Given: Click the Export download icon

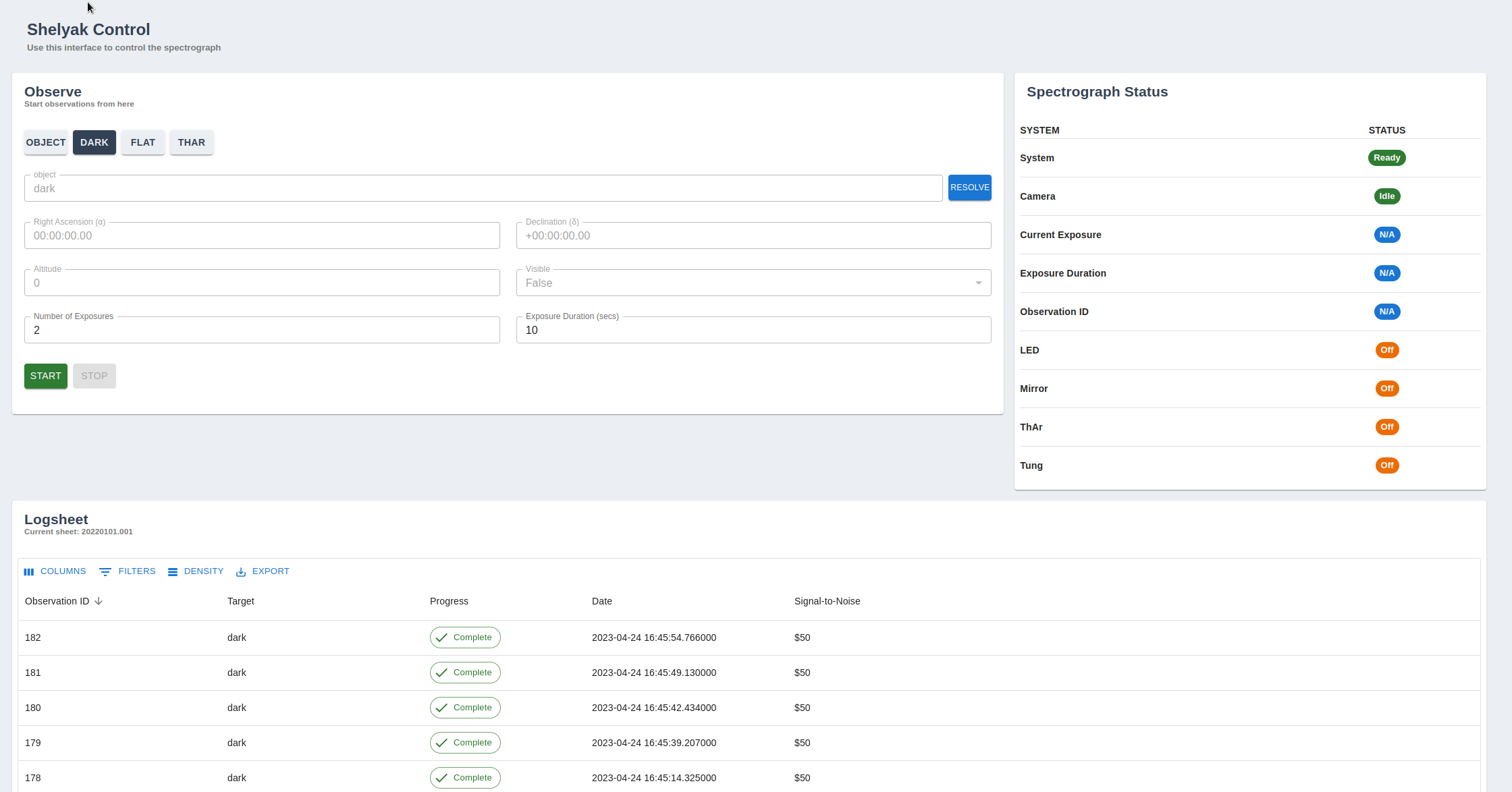Looking at the screenshot, I should click(241, 571).
